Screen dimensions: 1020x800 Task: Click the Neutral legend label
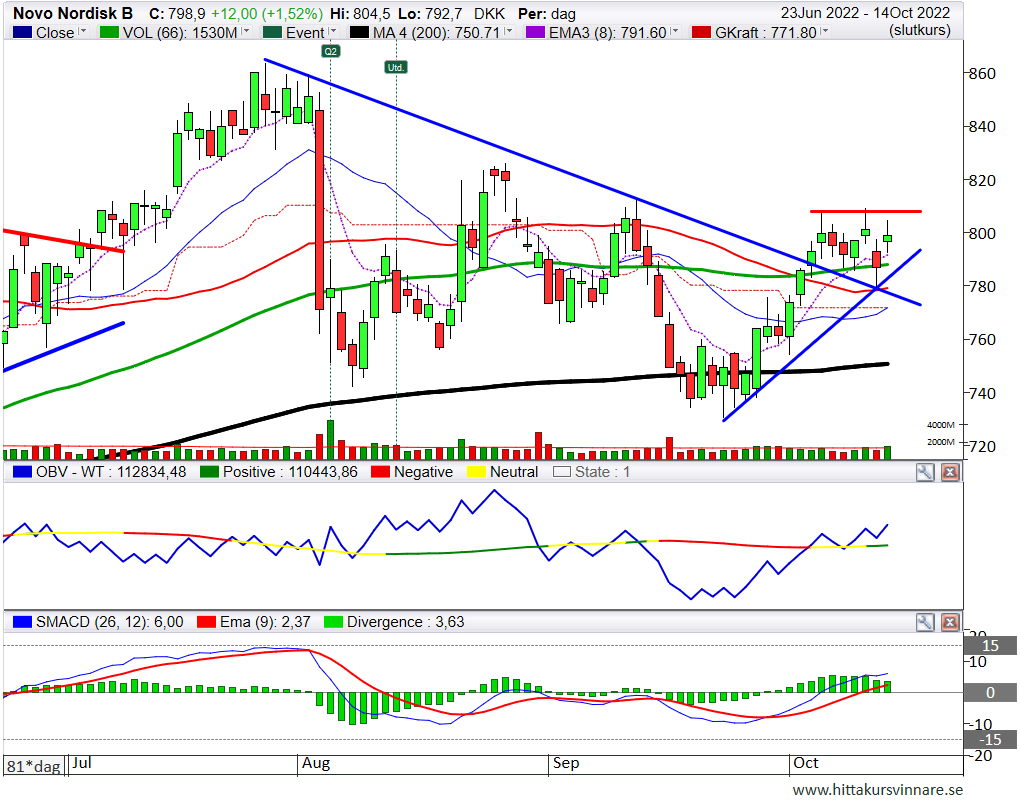(x=514, y=472)
